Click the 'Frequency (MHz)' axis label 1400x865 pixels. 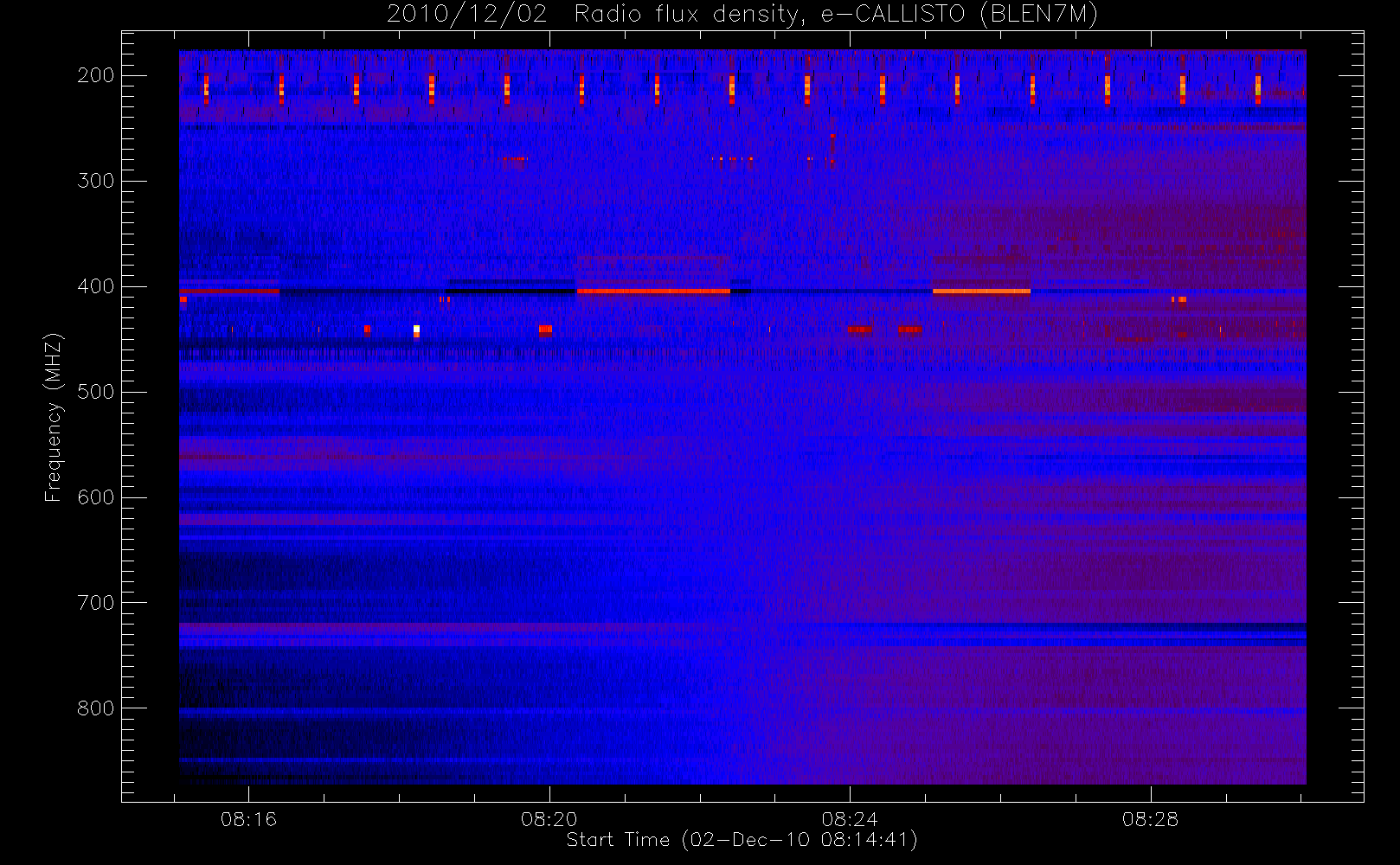[x=54, y=417]
